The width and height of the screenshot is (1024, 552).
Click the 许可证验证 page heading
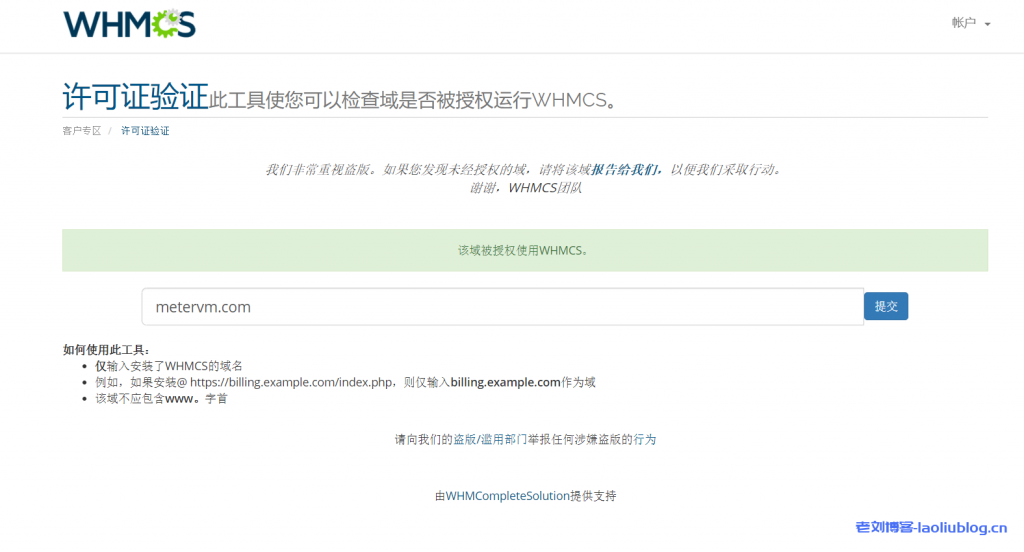click(135, 97)
